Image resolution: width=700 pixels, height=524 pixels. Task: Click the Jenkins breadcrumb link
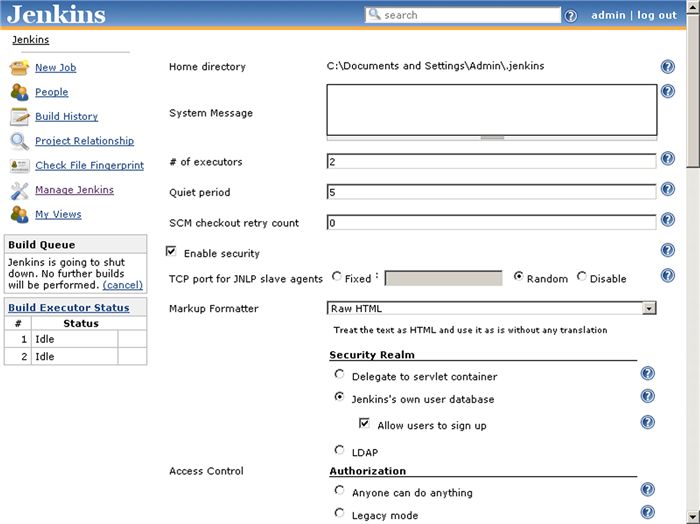coord(30,40)
